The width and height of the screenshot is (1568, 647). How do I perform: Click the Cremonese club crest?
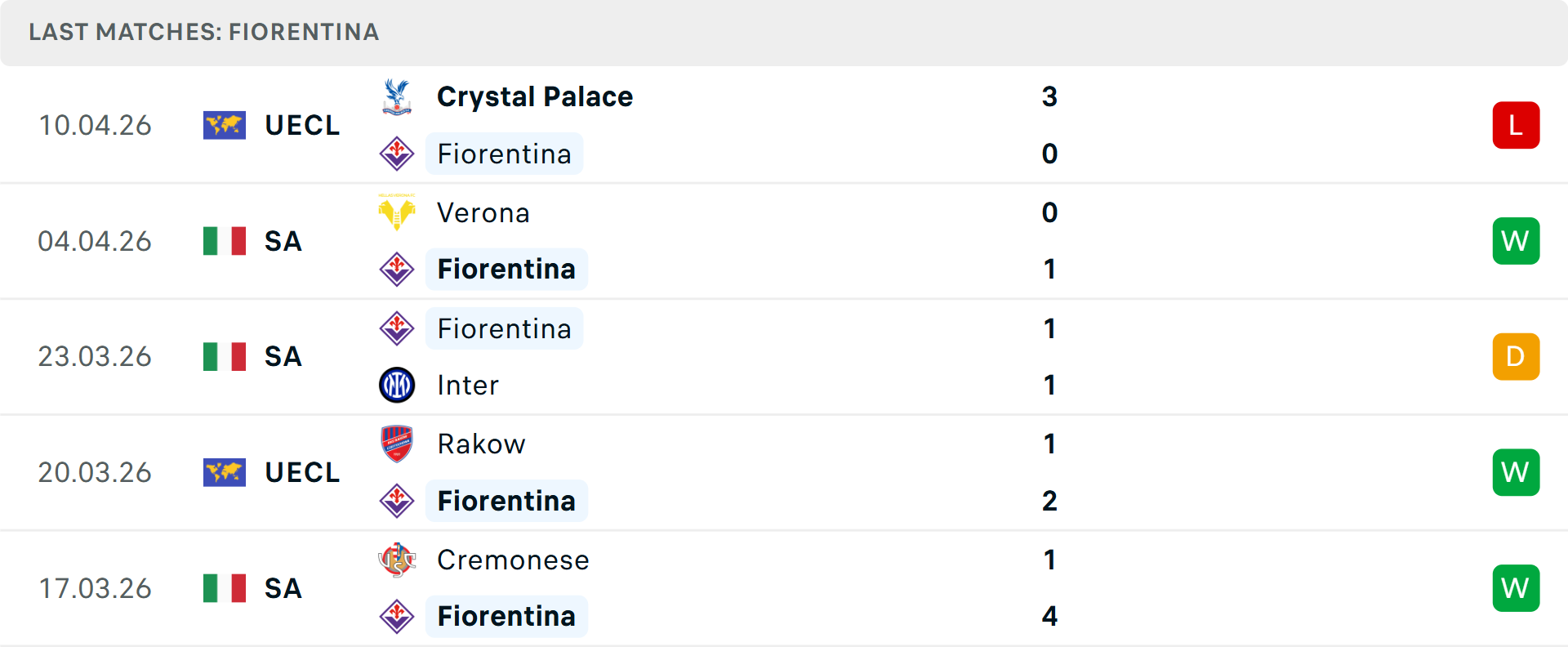tap(397, 560)
